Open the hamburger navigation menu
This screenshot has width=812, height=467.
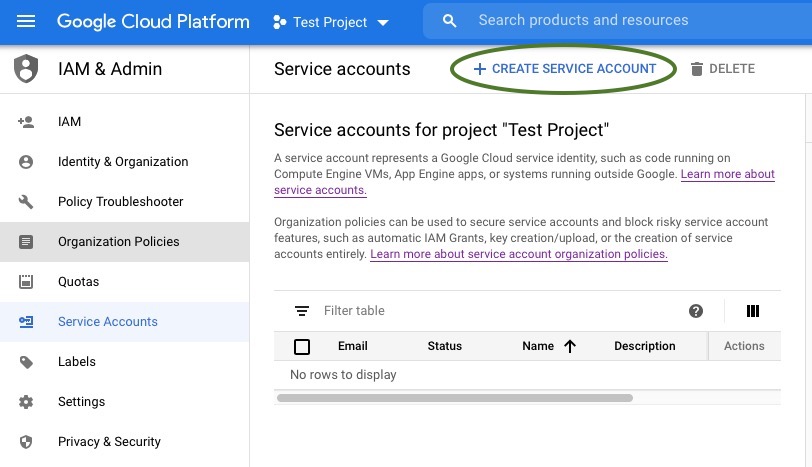click(x=26, y=21)
